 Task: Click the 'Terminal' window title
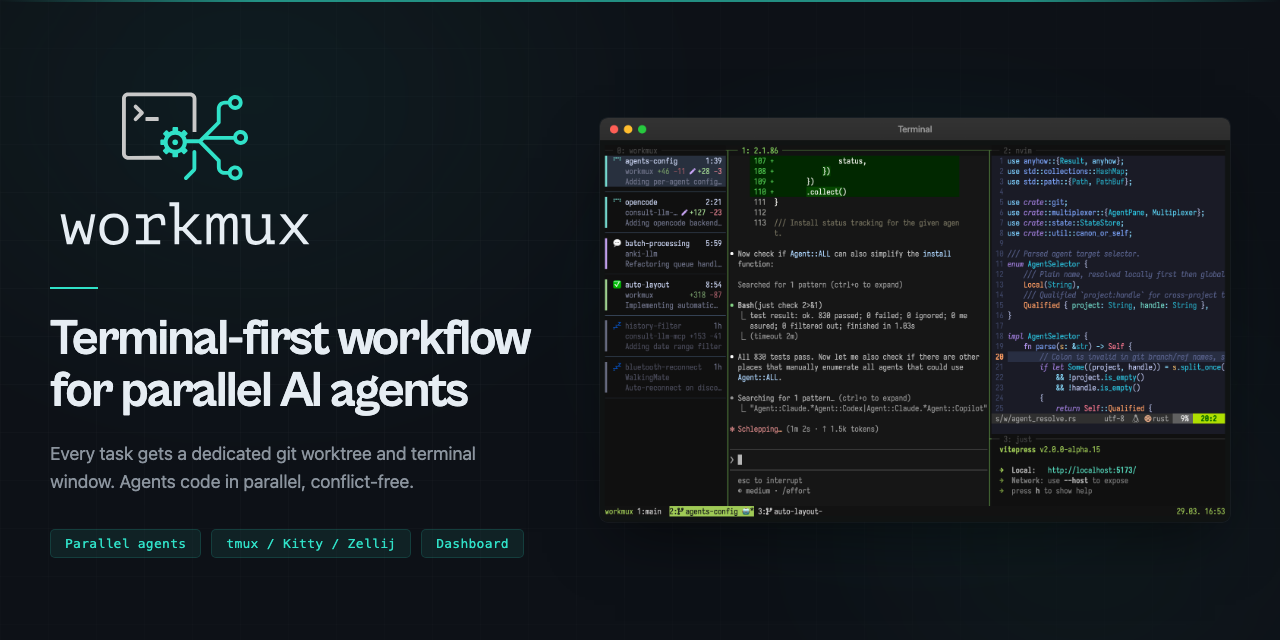coord(915,129)
